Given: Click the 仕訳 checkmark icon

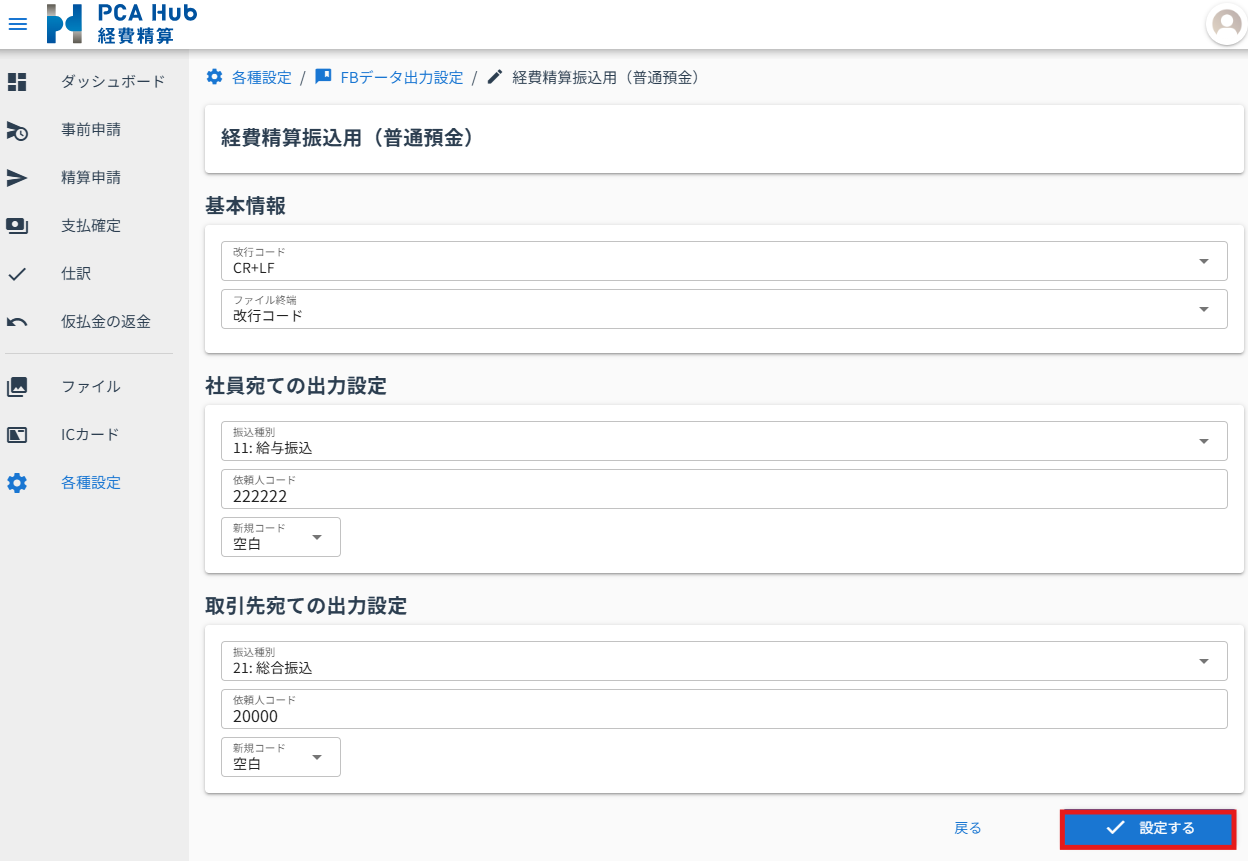Looking at the screenshot, I should [x=17, y=274].
